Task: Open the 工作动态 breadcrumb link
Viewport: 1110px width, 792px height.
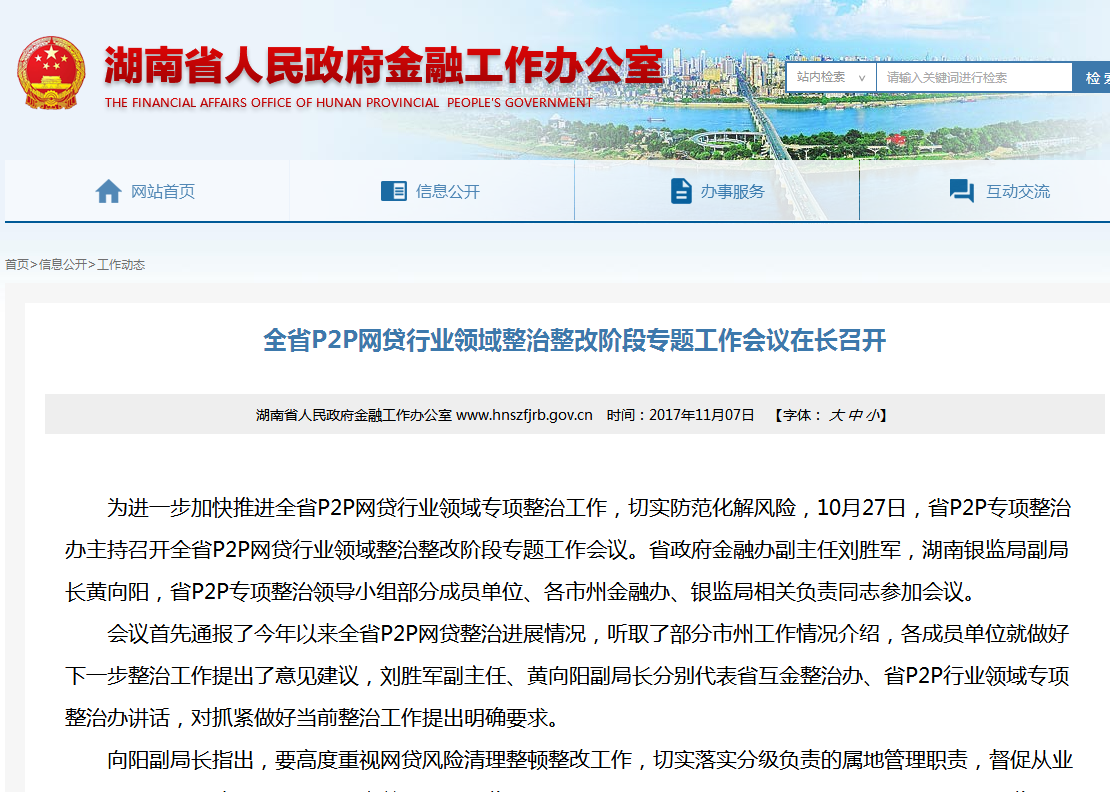Action: click(x=121, y=265)
